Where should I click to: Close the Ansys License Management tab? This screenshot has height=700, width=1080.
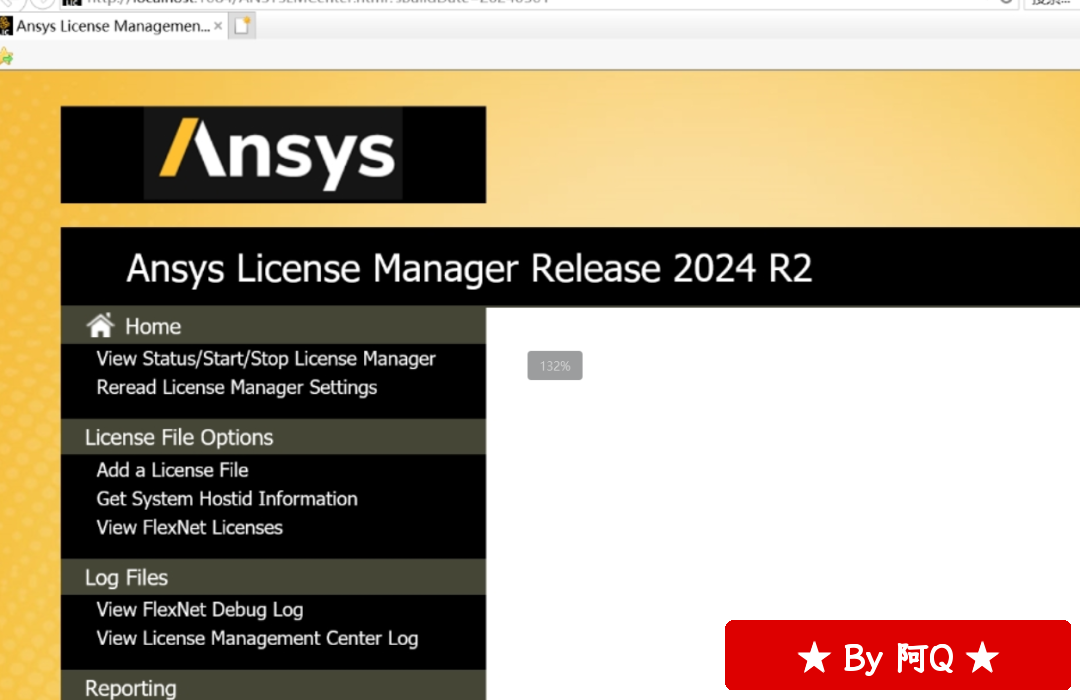[x=218, y=27]
